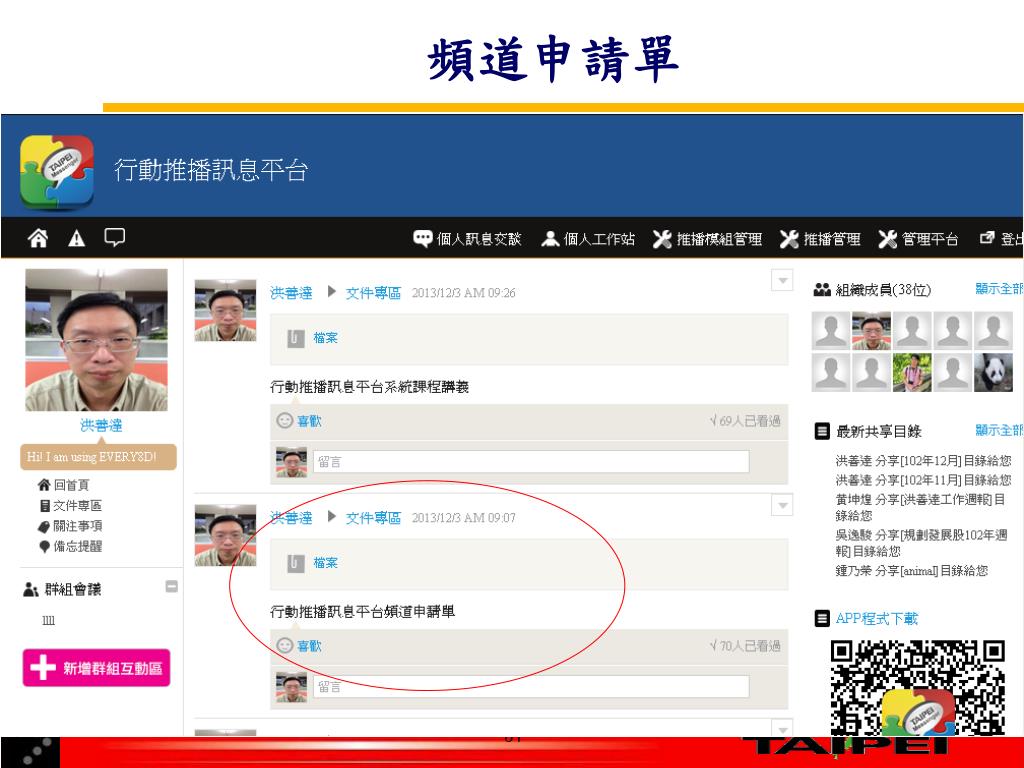This screenshot has height=768, width=1024.
Task: Show all members via 顯示全部 beside 組織成員
Action: coord(999,289)
